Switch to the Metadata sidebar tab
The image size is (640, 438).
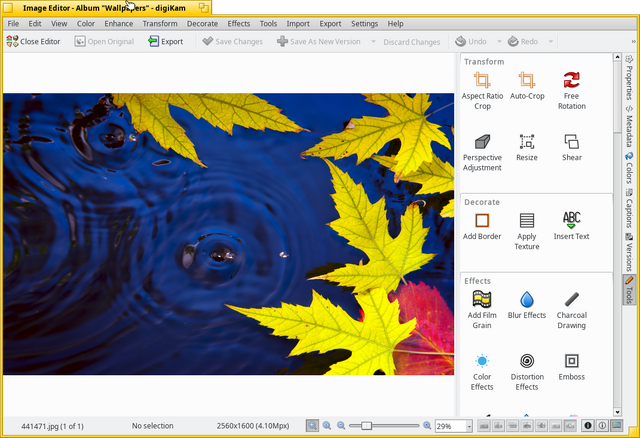pos(629,127)
